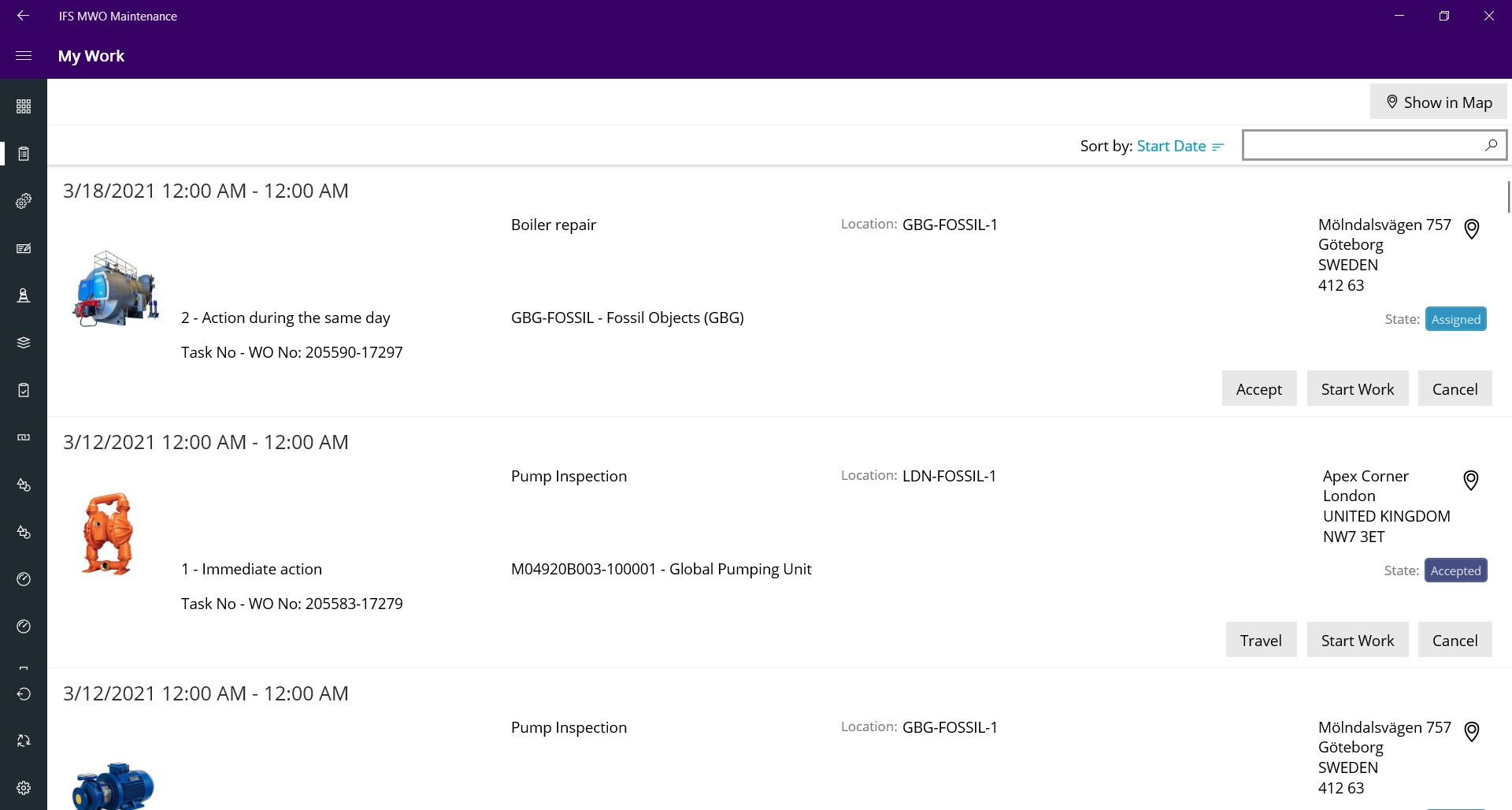Select the Boiler repair title text

point(554,225)
